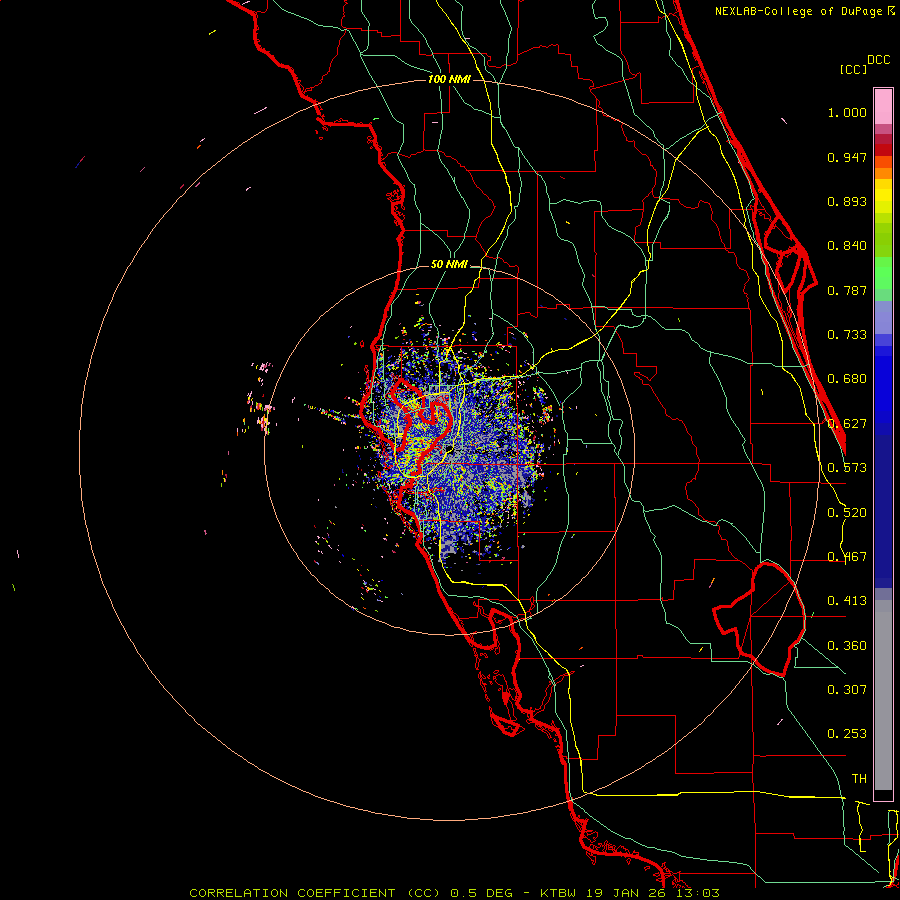900x900 pixels.
Task: Select the DCC label above the color scale
Action: click(x=878, y=60)
